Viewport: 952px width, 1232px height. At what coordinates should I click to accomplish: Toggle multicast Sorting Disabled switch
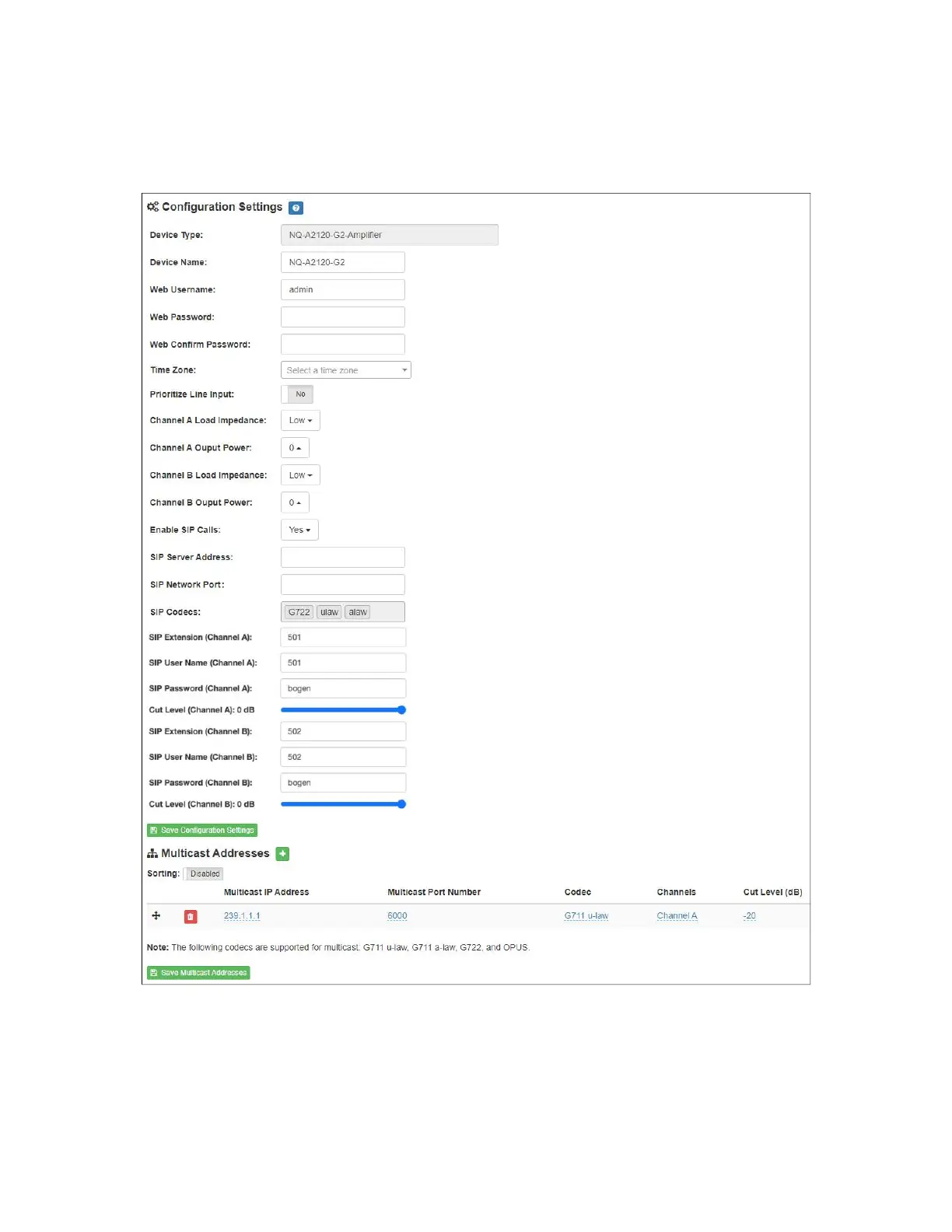click(x=205, y=874)
